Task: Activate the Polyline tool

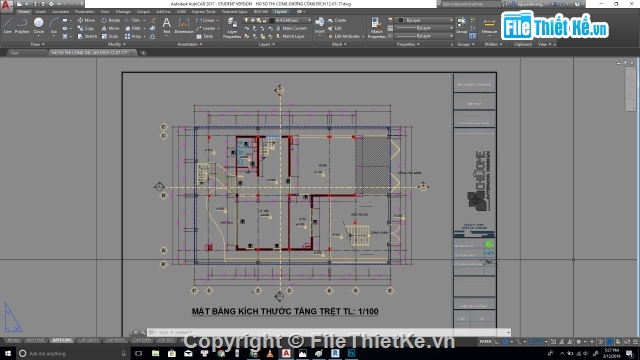Action: point(22,25)
